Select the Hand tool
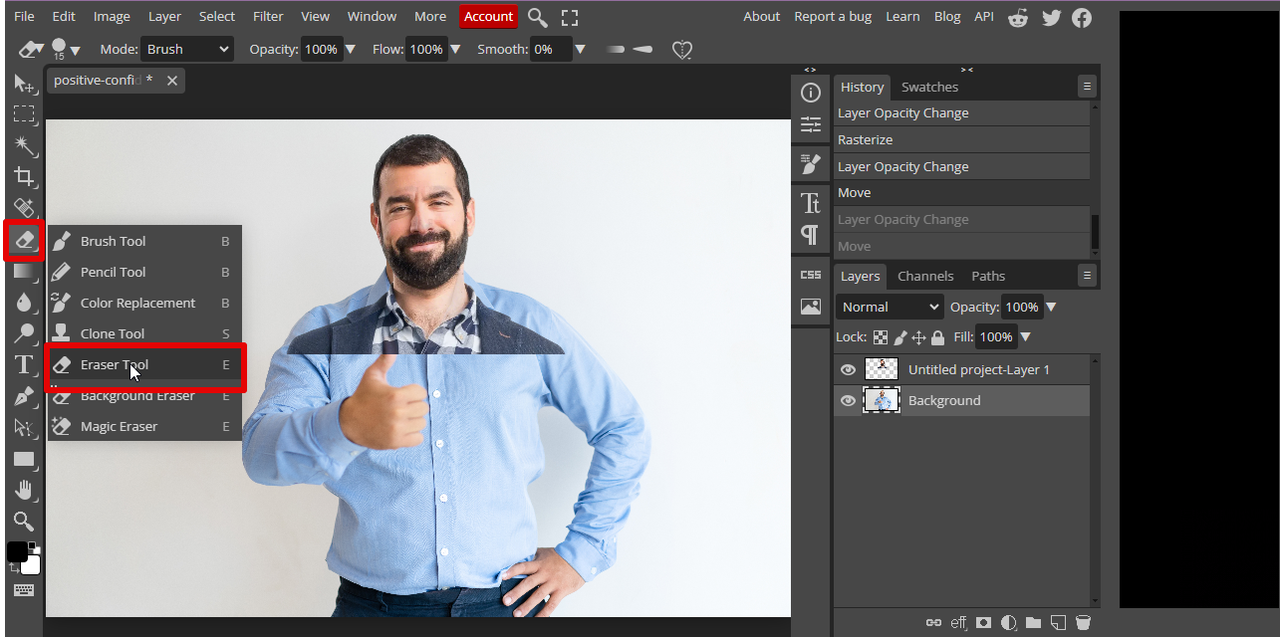1280x637 pixels. (x=24, y=490)
